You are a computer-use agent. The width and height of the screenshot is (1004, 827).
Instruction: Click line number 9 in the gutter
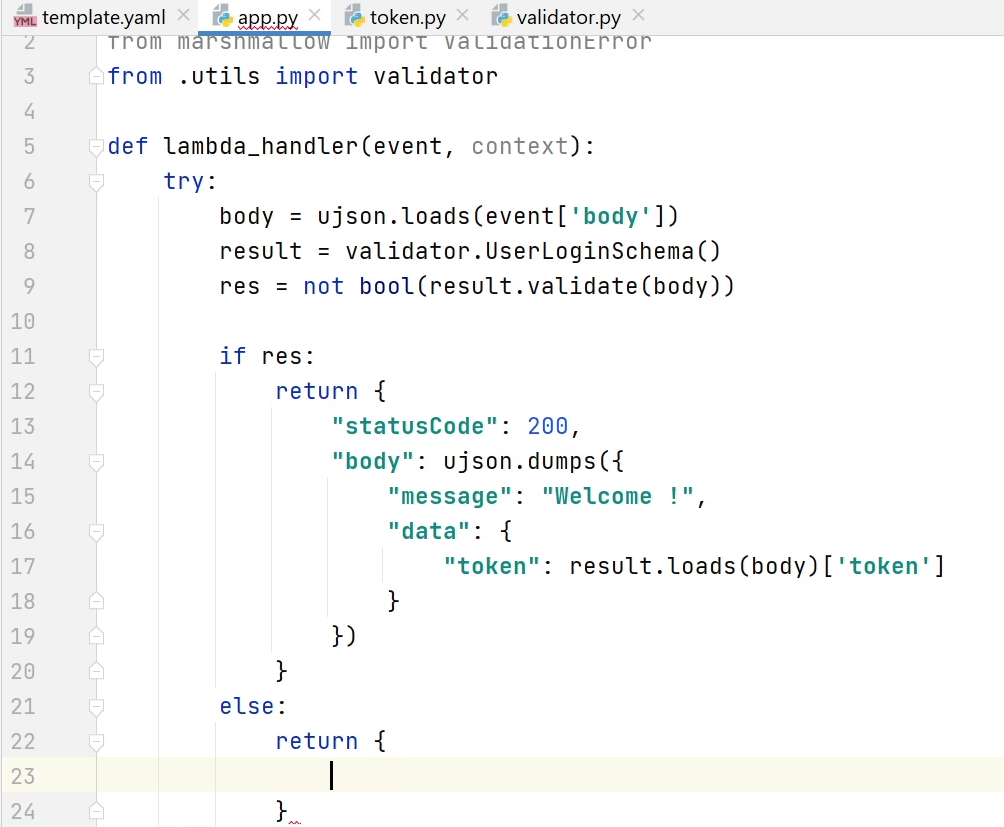pos(29,286)
